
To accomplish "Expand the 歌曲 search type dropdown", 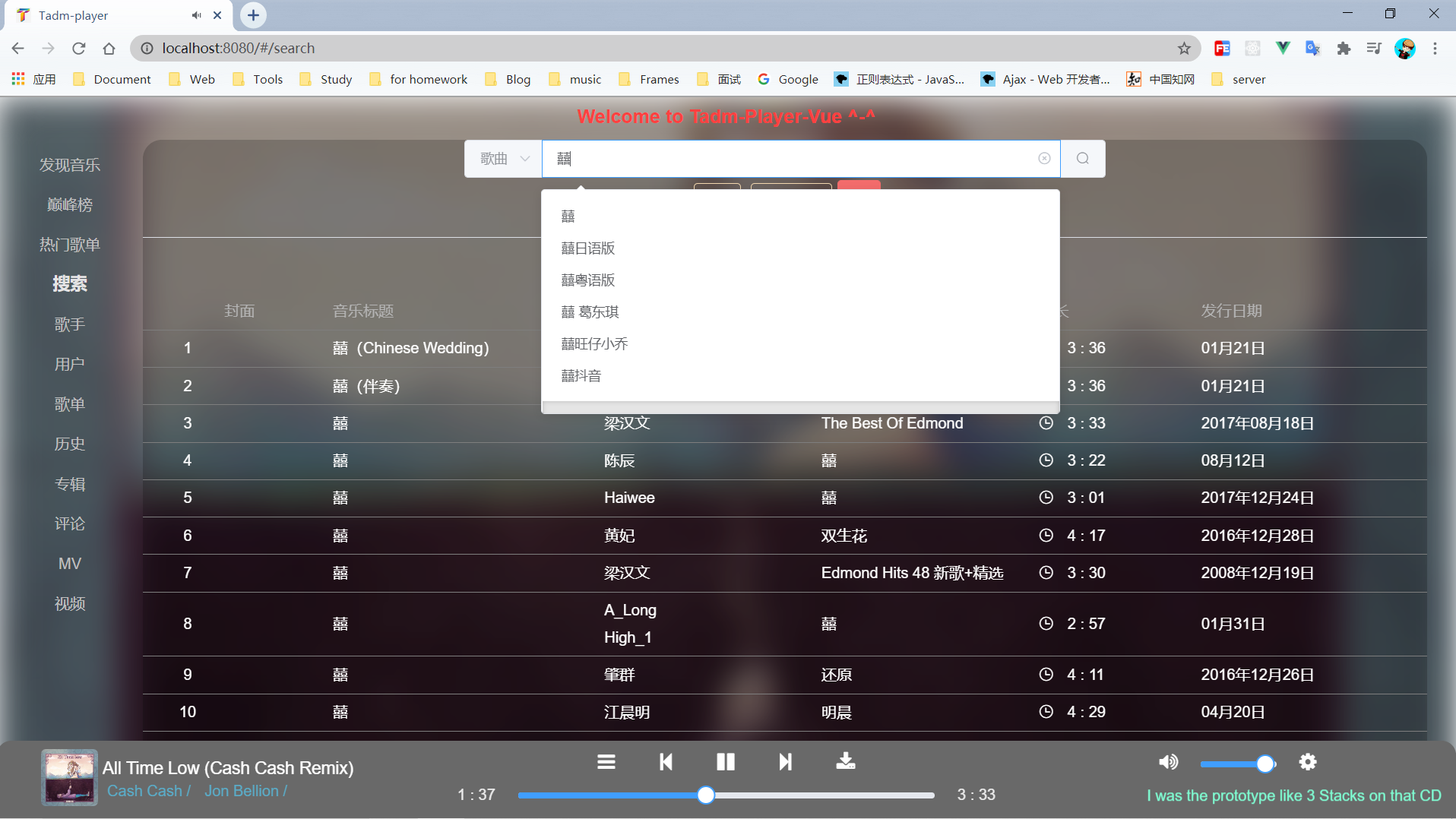I will point(503,158).
